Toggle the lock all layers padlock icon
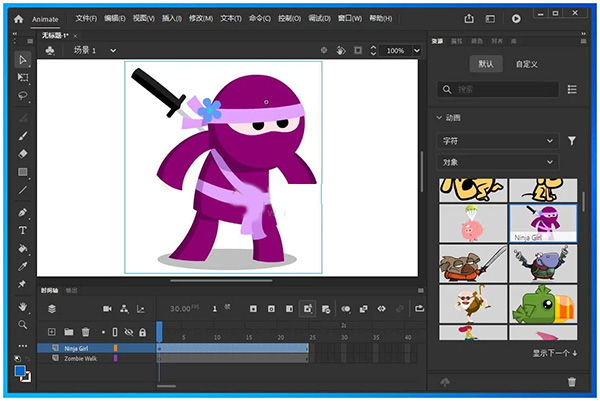The height and width of the screenshot is (401, 600). coord(143,332)
